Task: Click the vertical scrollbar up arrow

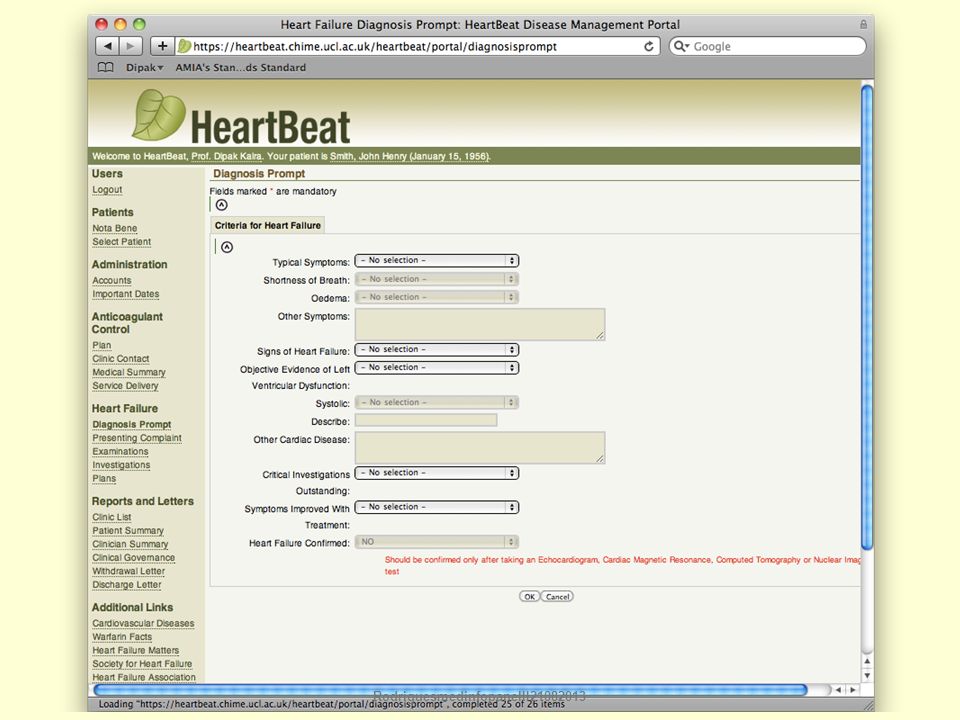Action: pos(867,662)
